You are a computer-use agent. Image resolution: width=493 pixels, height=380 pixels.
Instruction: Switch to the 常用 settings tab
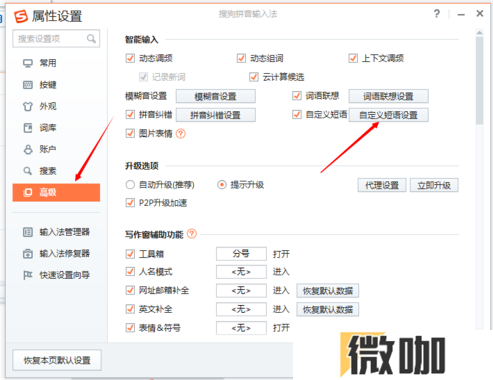click(56, 63)
